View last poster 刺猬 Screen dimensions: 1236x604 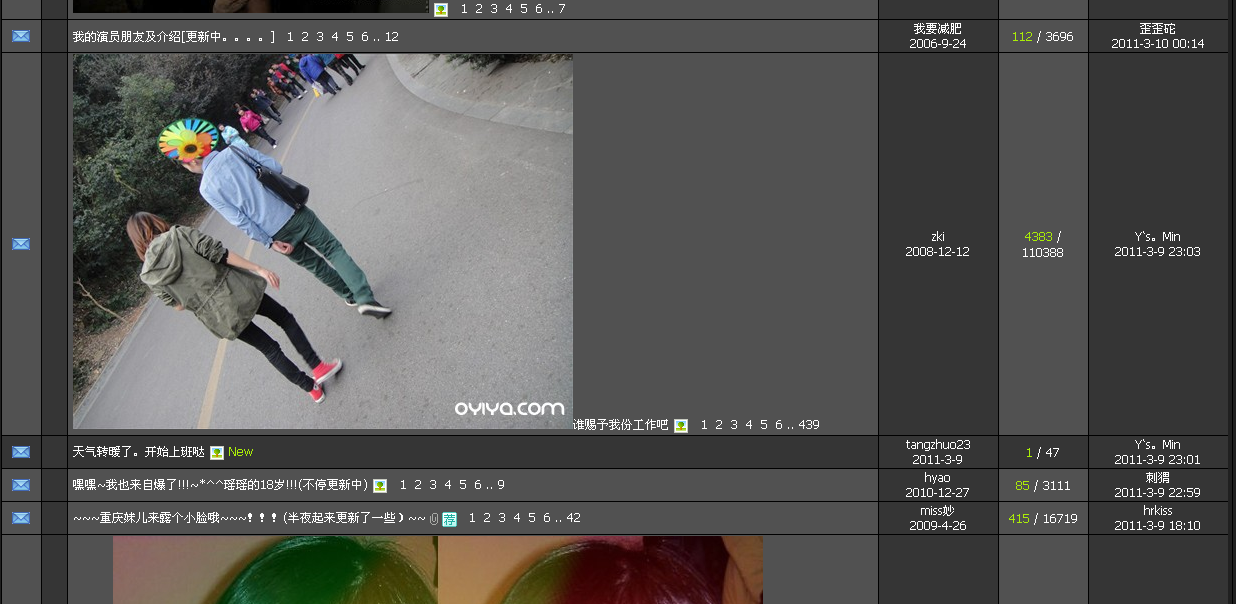1158,478
